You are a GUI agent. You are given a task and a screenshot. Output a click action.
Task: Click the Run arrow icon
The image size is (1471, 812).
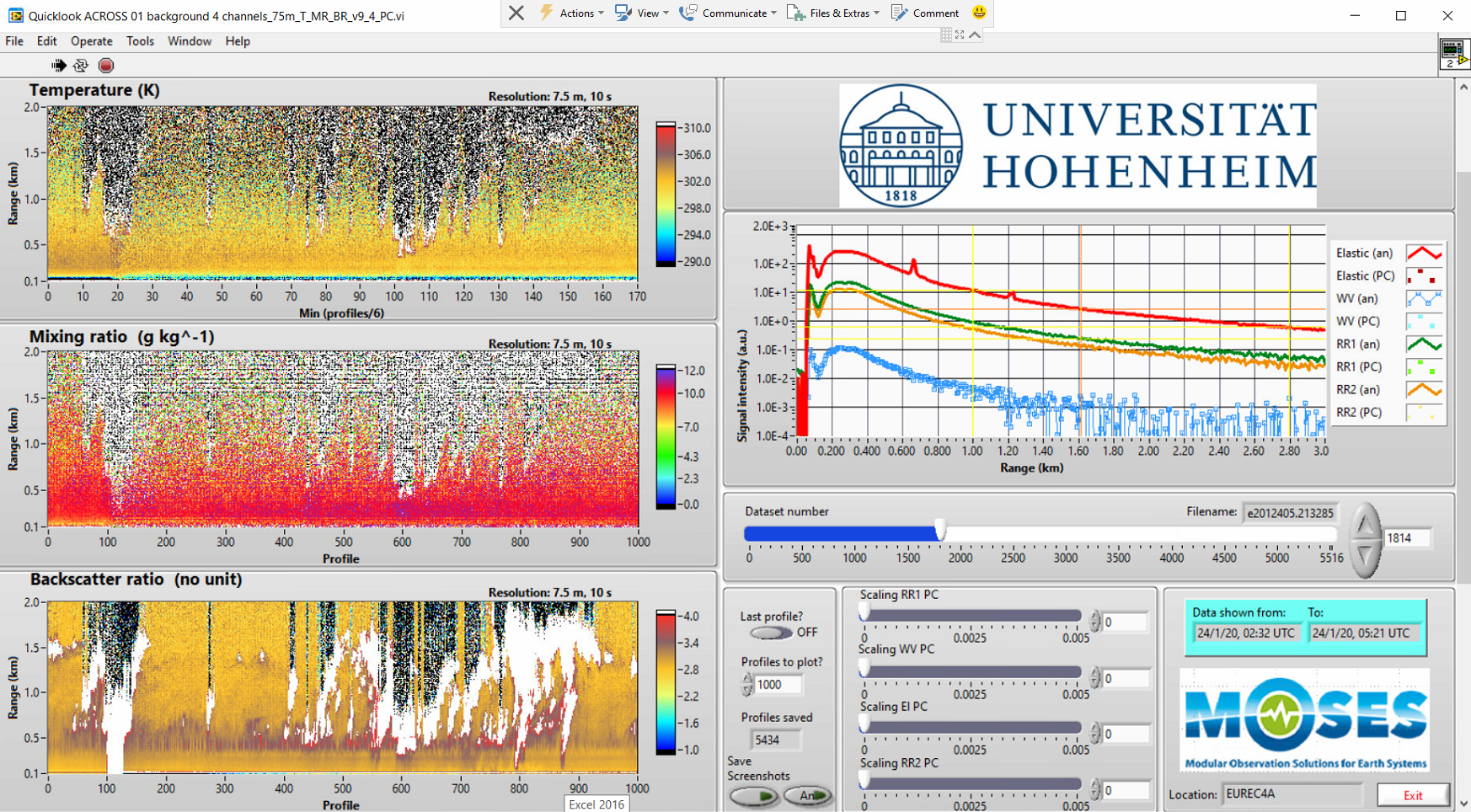point(58,65)
